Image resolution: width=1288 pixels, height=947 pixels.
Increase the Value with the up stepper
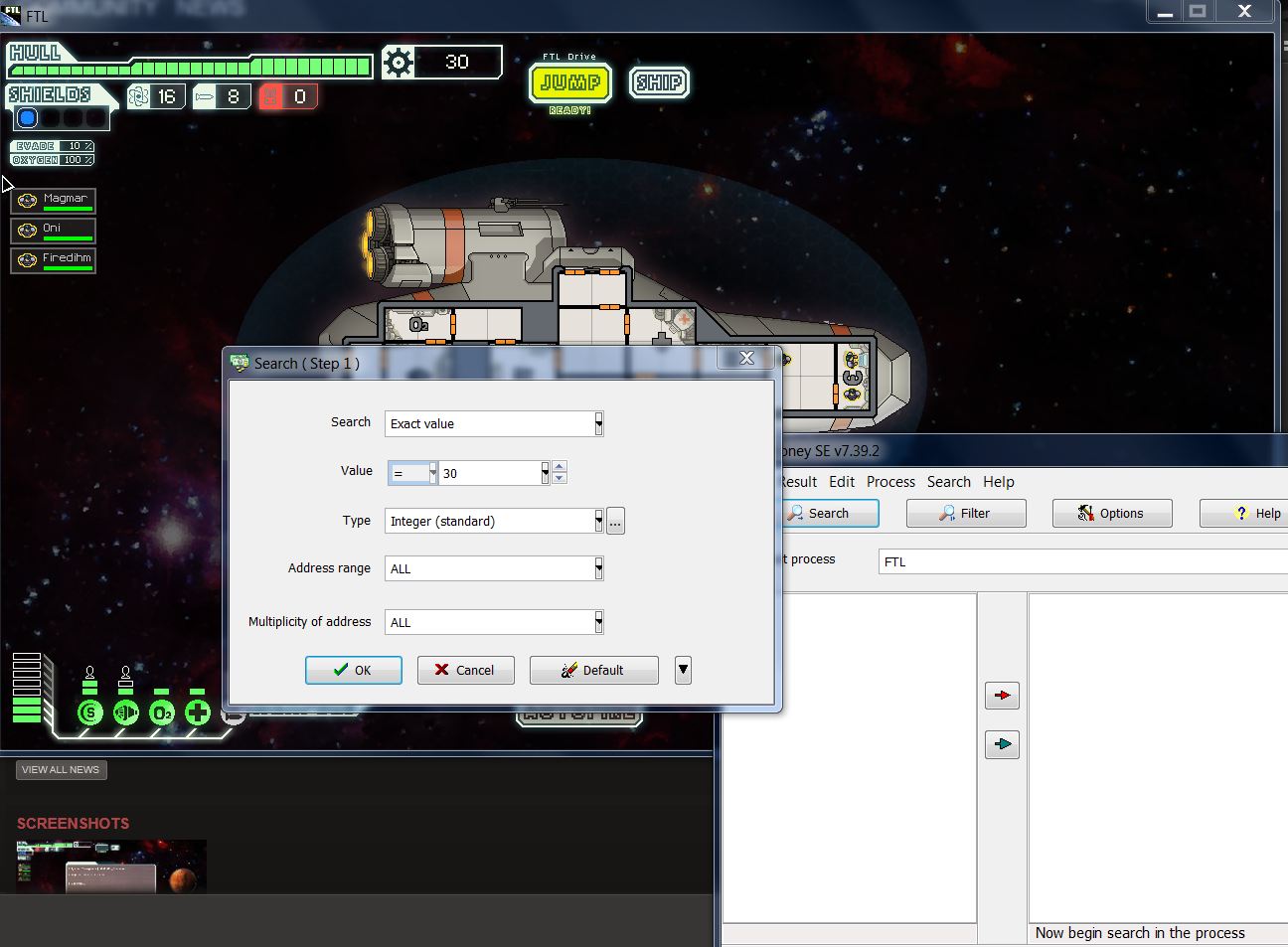pos(560,466)
